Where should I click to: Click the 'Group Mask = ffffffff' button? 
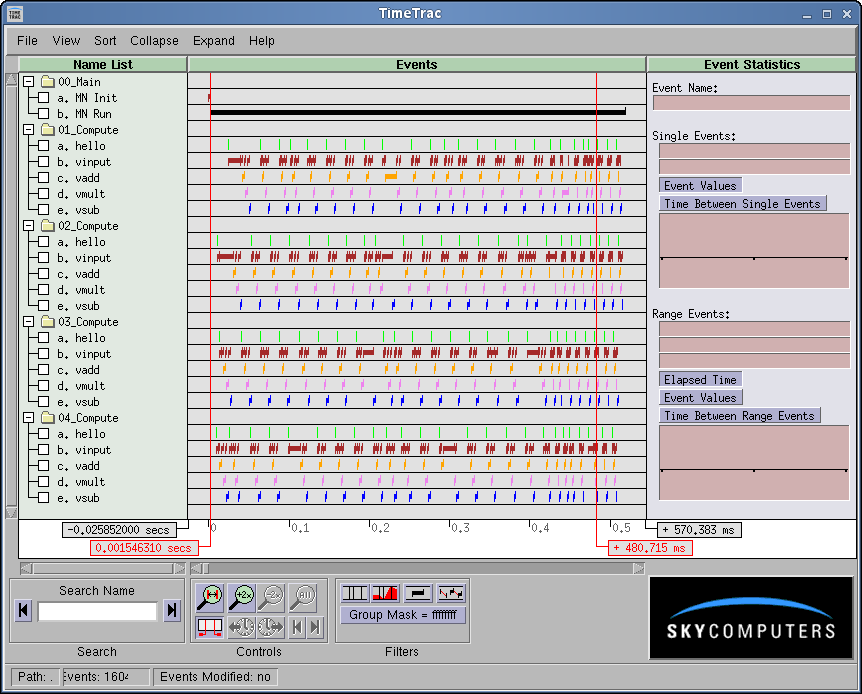point(403,615)
